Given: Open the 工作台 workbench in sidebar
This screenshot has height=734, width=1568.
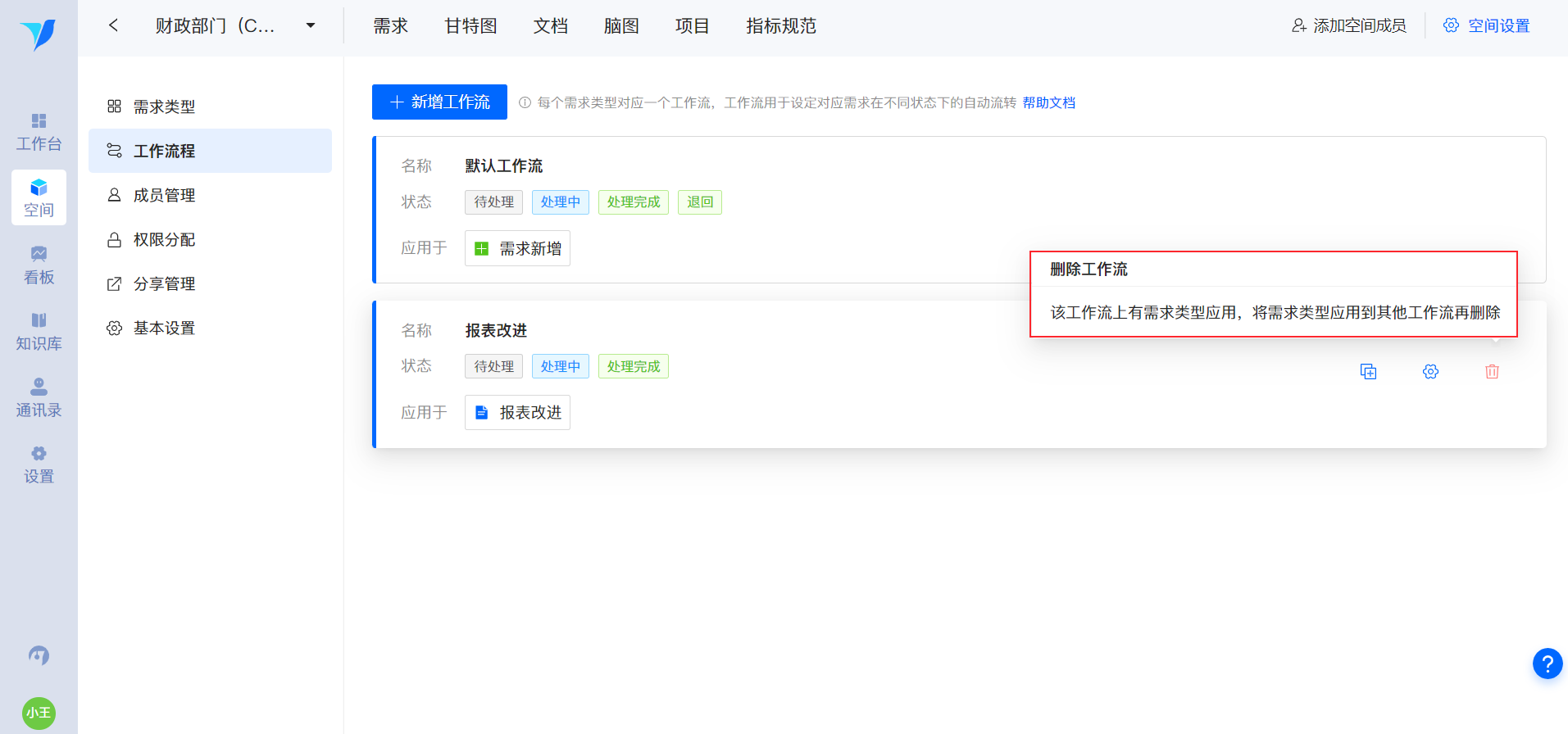Looking at the screenshot, I should [x=39, y=133].
